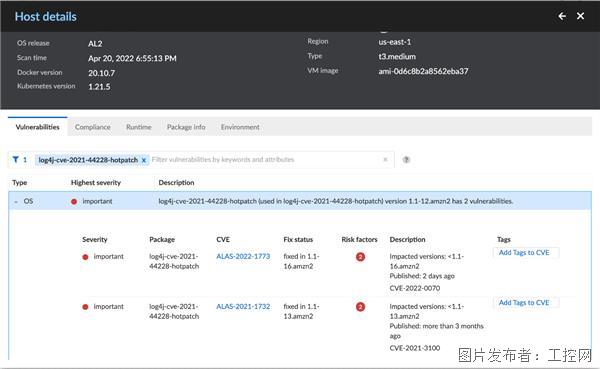Click the severity dot of the ALAS-2021-1732 row
Viewport: 600px width, 369px height.
tap(85, 307)
